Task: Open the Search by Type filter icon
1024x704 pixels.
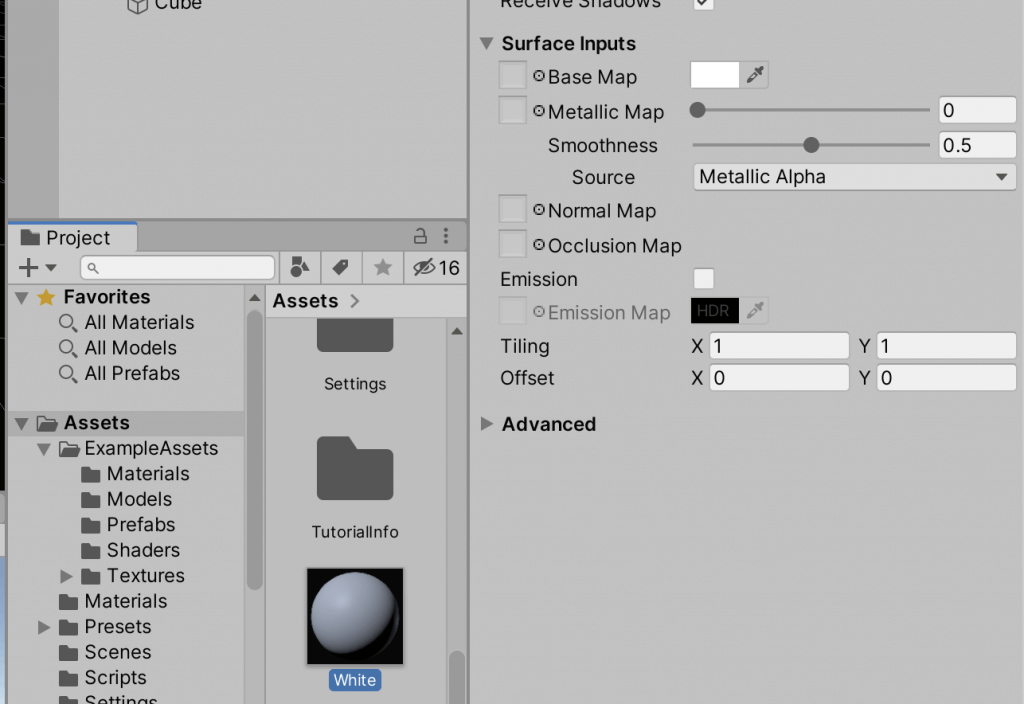Action: coord(300,267)
